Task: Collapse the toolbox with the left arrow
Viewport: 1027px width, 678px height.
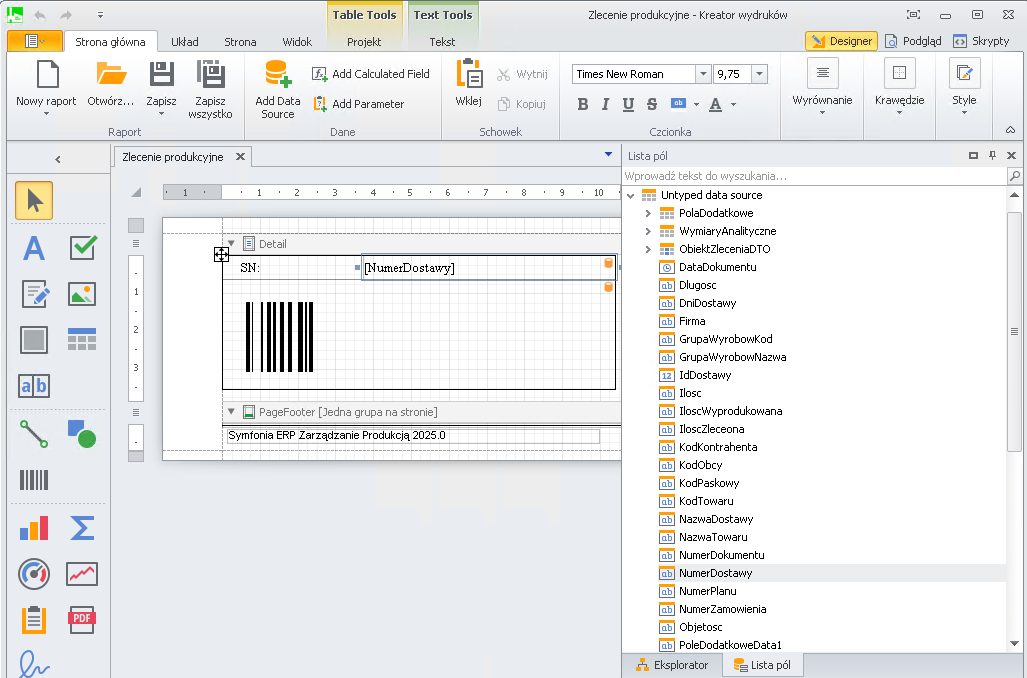Action: [58, 159]
